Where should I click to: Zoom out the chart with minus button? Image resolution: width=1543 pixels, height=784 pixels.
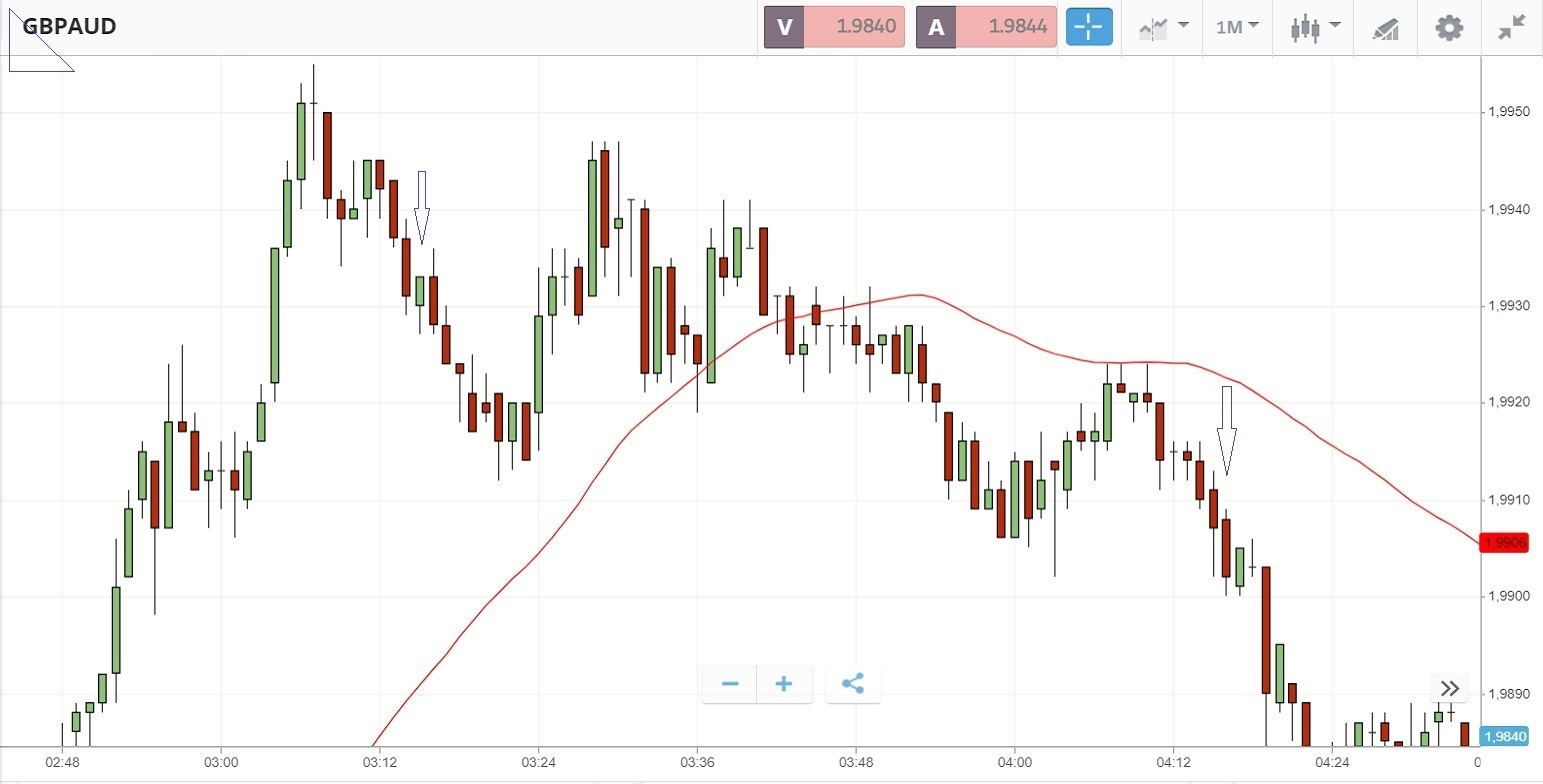(x=730, y=684)
